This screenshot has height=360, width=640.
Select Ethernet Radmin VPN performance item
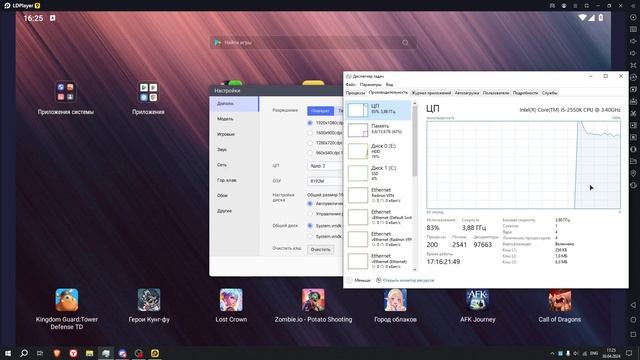click(378, 195)
